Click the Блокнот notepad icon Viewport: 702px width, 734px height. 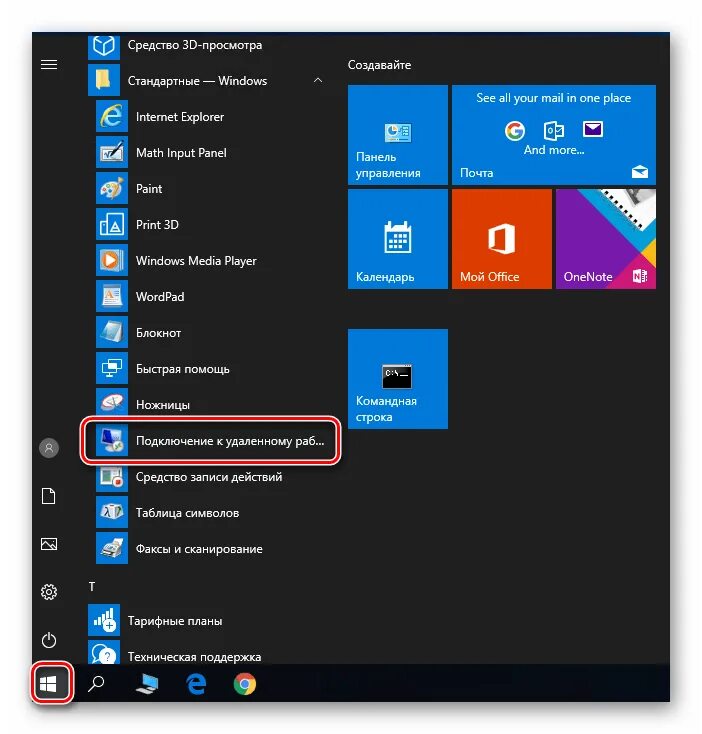[x=112, y=333]
